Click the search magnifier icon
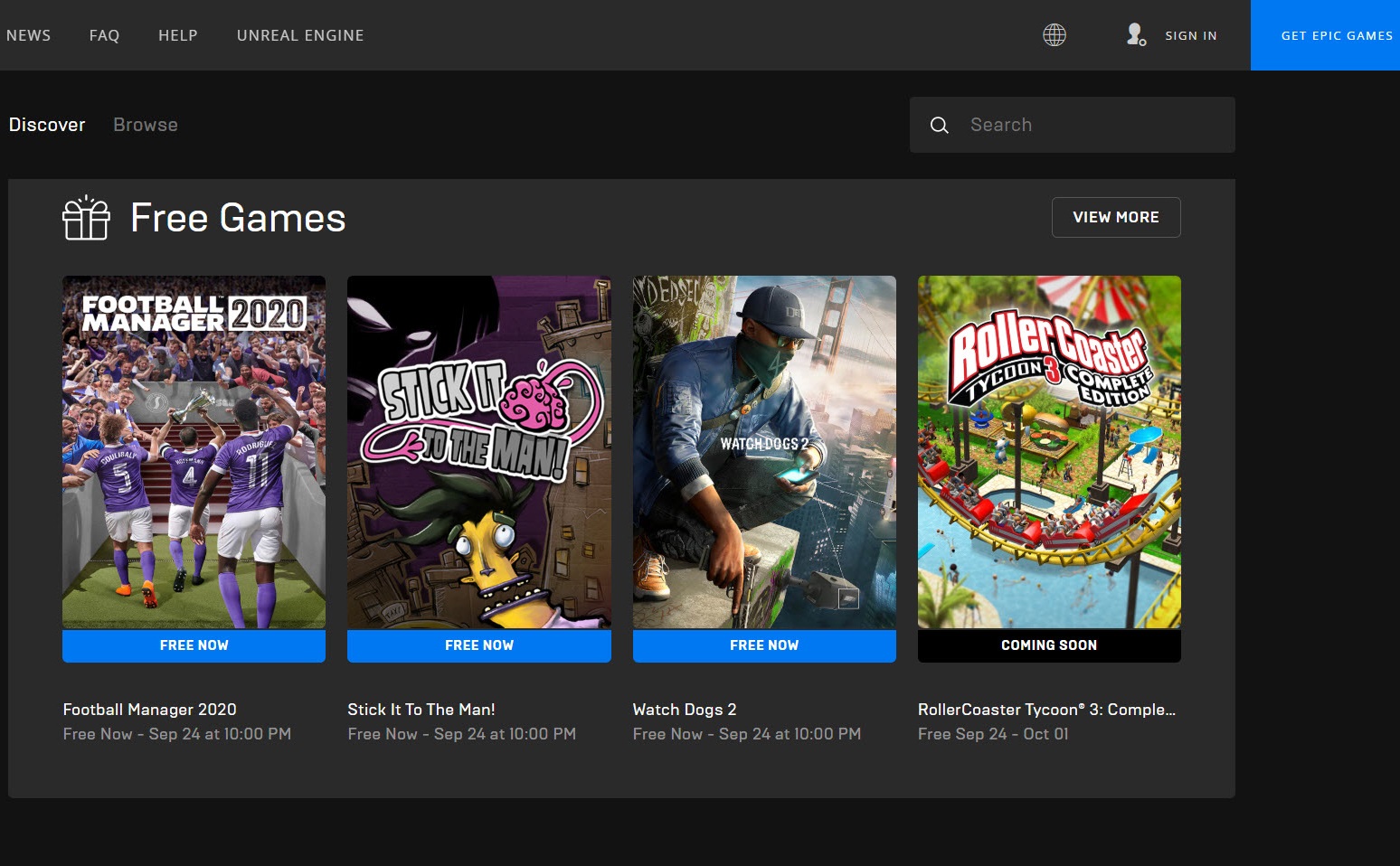The height and width of the screenshot is (866, 1400). [x=940, y=125]
